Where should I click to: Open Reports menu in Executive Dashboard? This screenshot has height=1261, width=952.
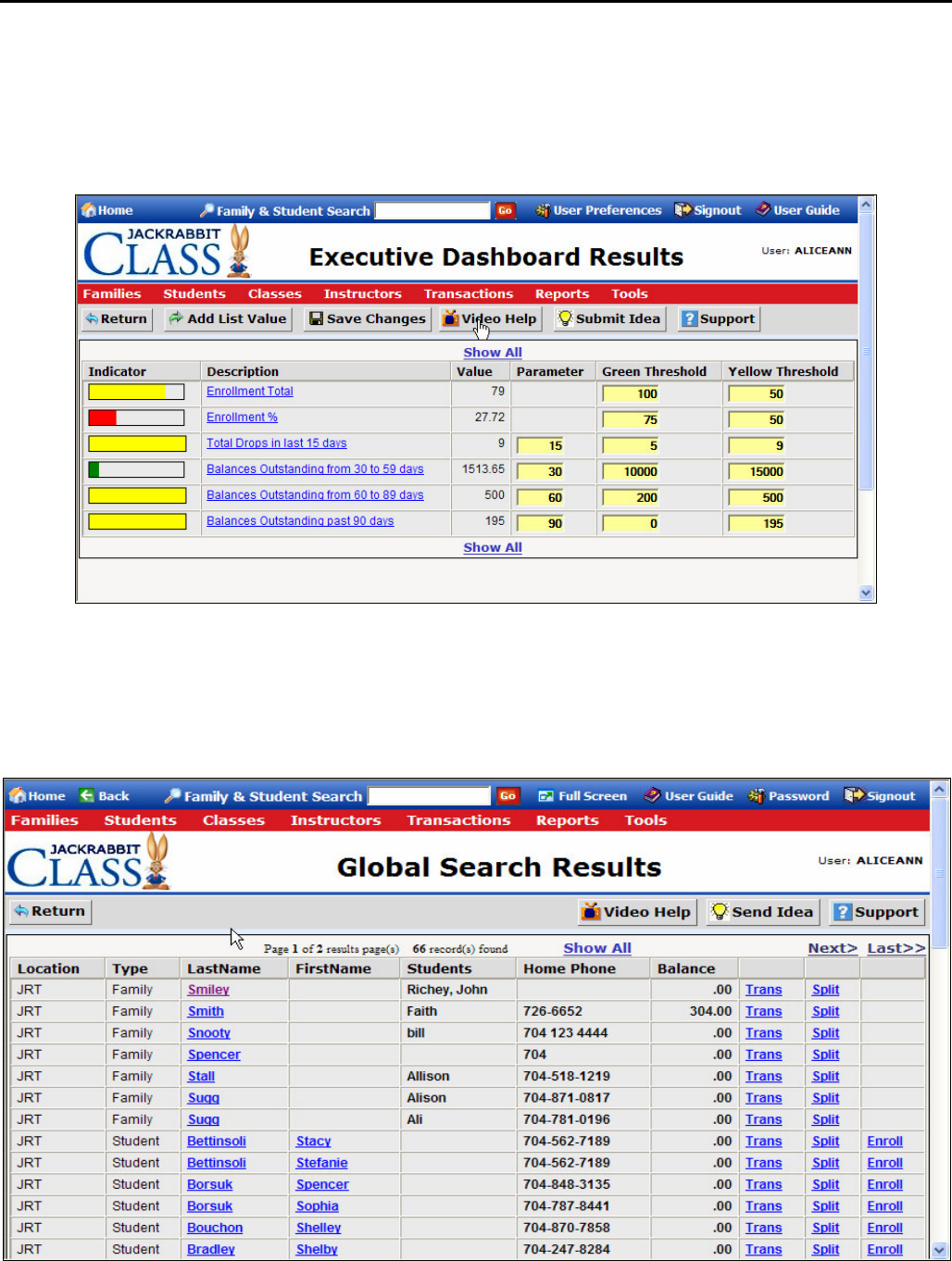(562, 293)
